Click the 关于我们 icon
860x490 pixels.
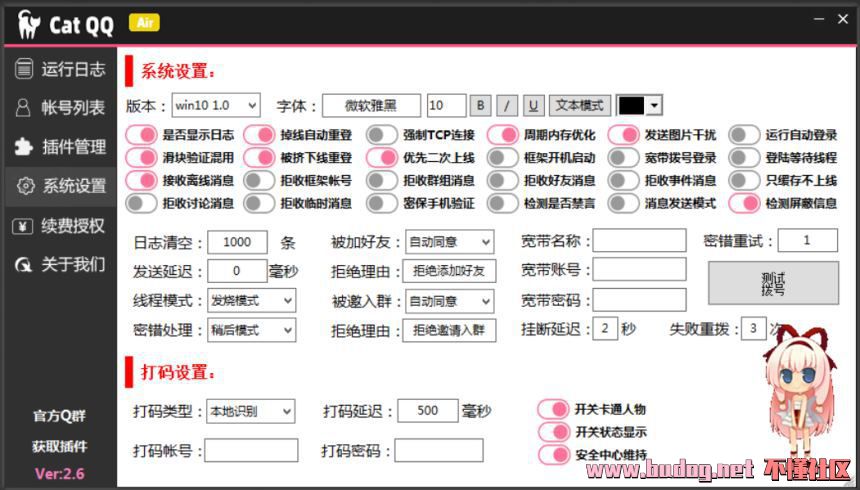tap(24, 265)
